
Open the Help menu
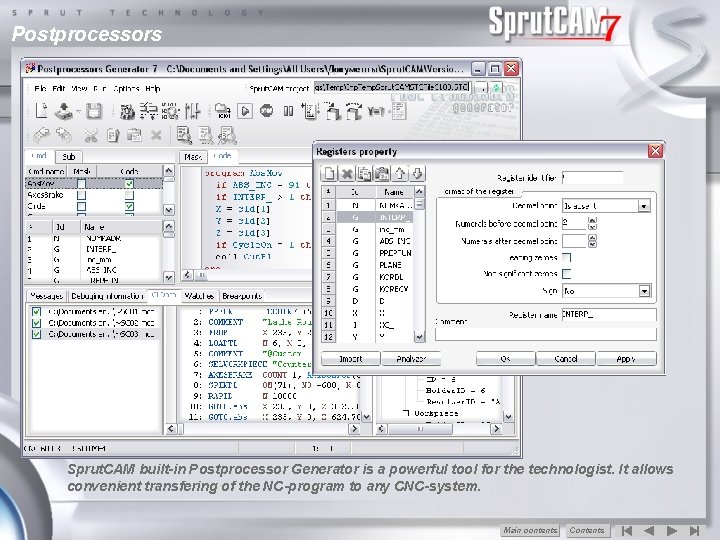(x=152, y=88)
